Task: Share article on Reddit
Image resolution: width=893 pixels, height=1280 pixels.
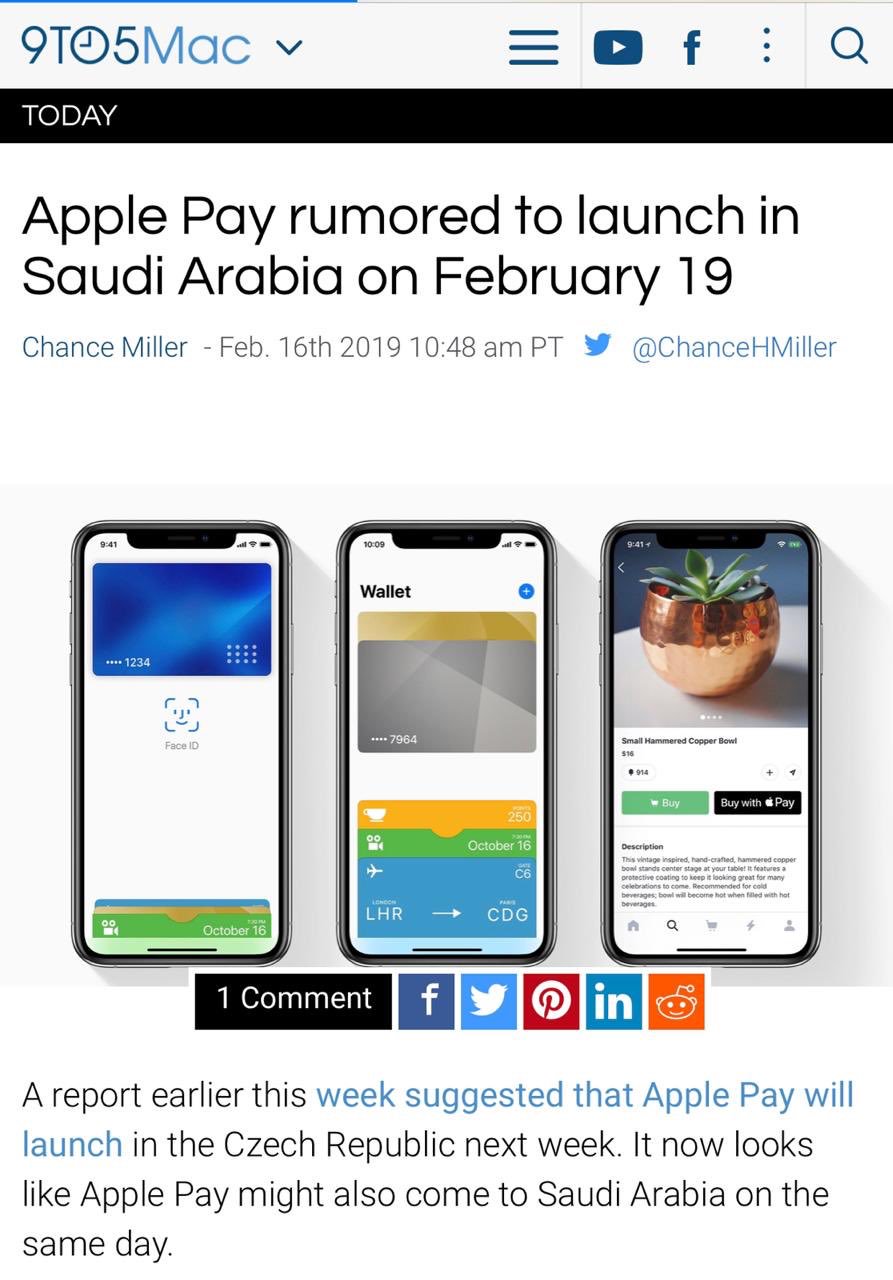Action: click(676, 1001)
